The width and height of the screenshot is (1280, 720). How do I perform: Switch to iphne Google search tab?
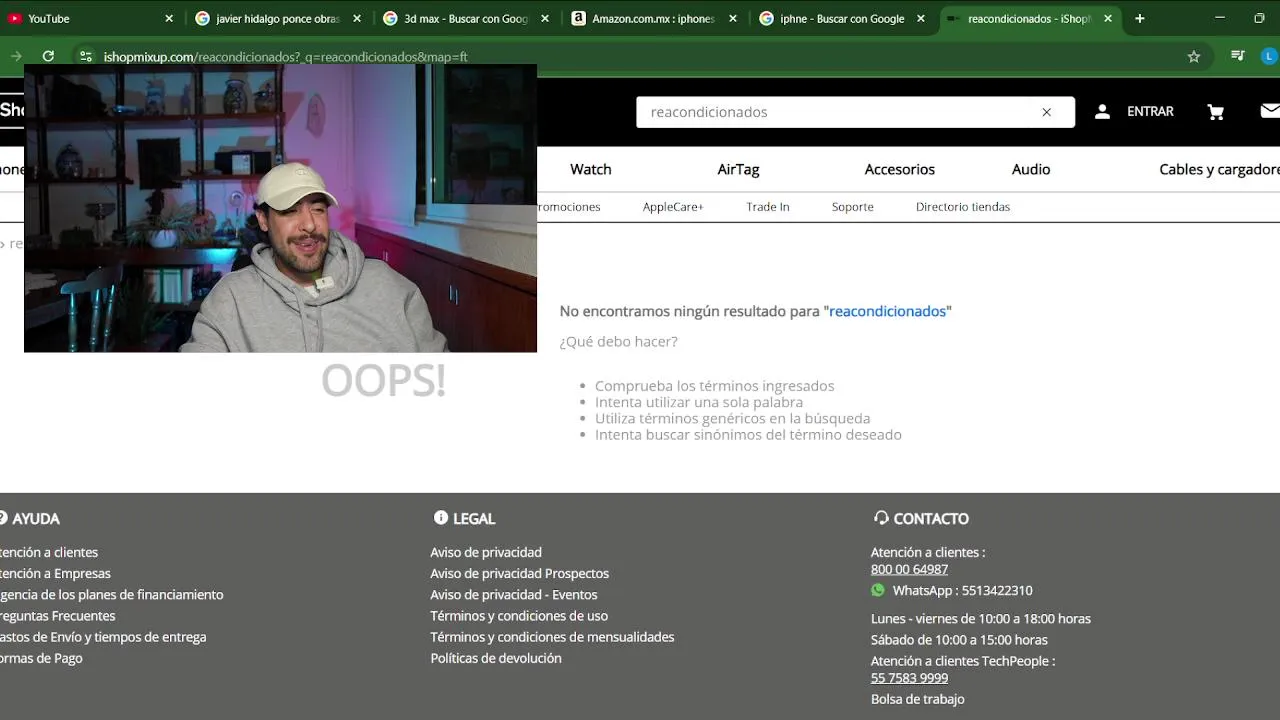coord(843,18)
